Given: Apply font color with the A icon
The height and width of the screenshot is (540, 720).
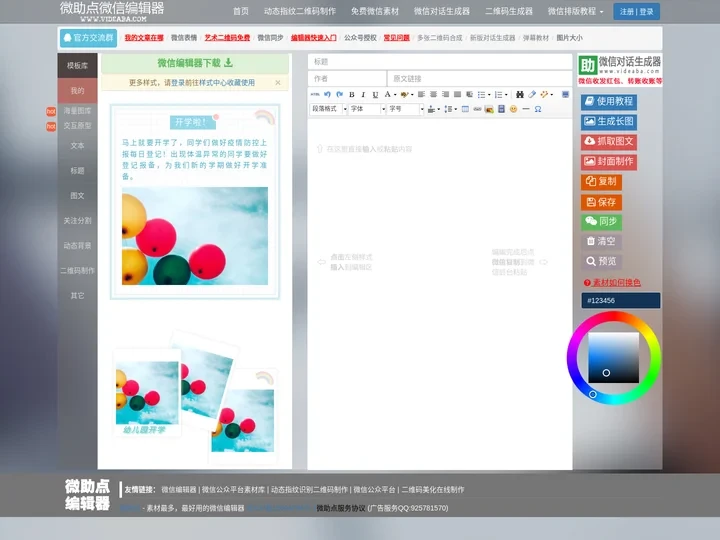Looking at the screenshot, I should 388,94.
